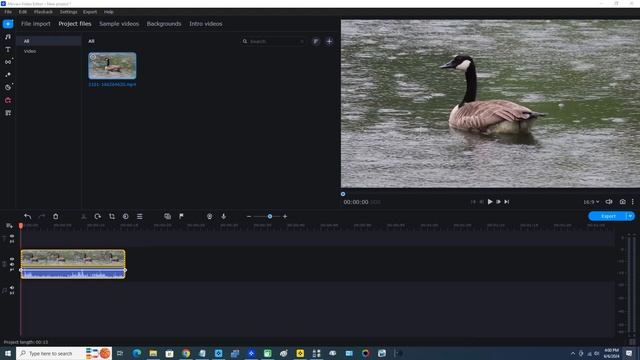The height and width of the screenshot is (360, 640).
Task: Zoom in the timeline with plus
Action: click(285, 216)
